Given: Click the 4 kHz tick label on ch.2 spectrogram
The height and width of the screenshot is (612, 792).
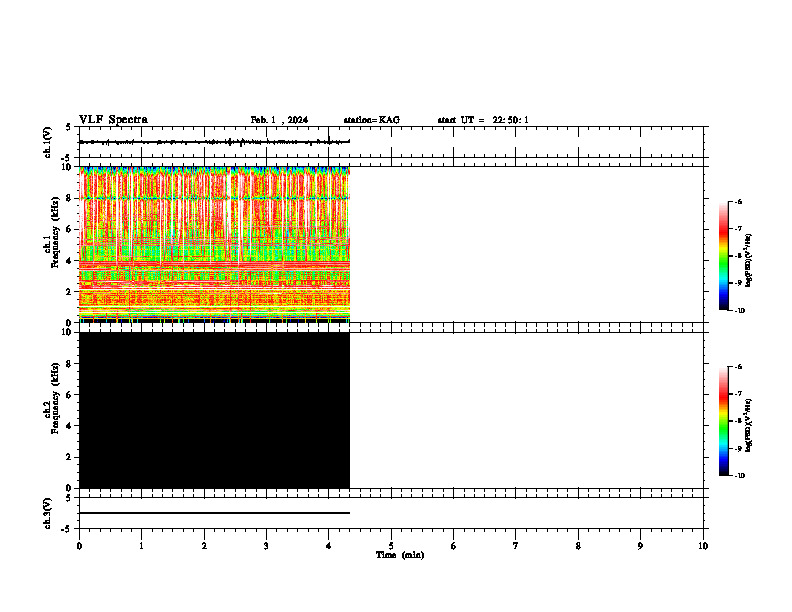Looking at the screenshot, I should click(x=69, y=426).
